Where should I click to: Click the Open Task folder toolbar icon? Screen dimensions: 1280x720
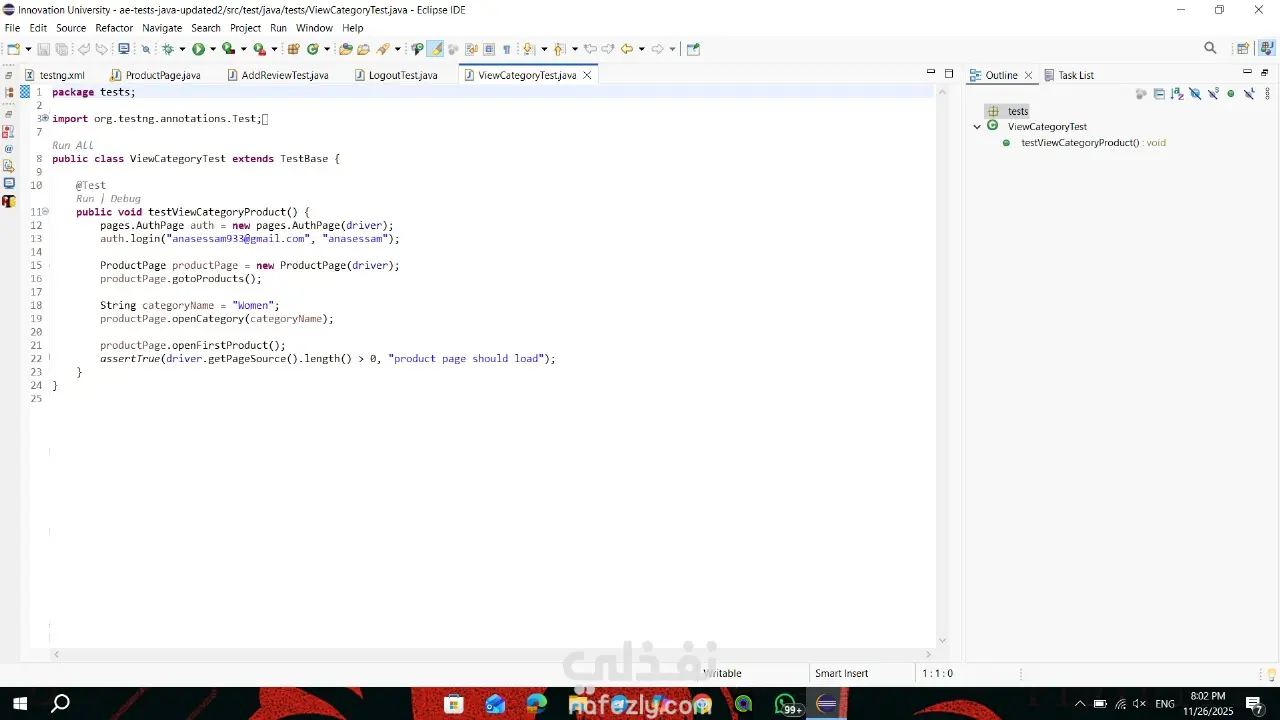[x=363, y=49]
